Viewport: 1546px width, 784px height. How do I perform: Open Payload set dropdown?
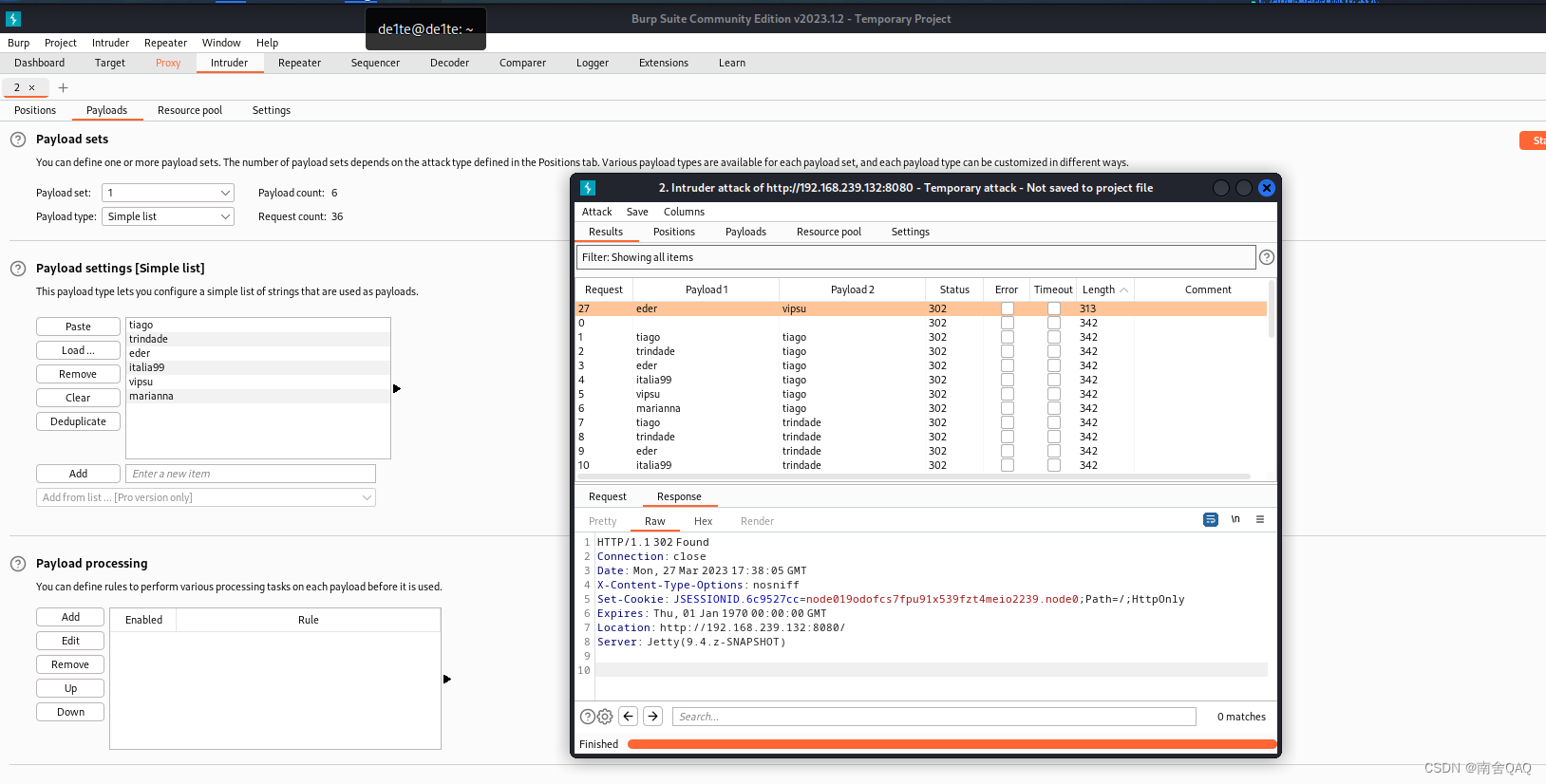168,193
